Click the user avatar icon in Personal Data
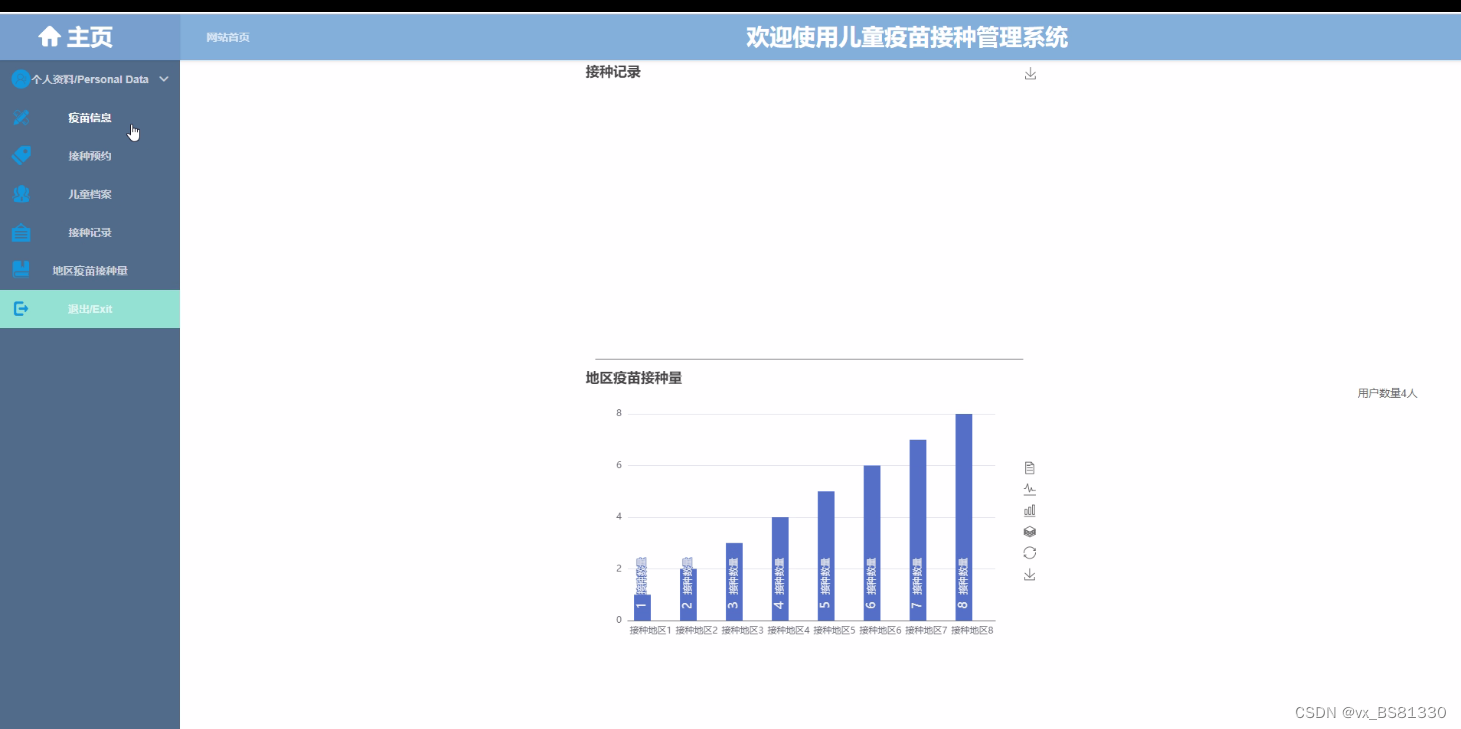 pos(20,79)
